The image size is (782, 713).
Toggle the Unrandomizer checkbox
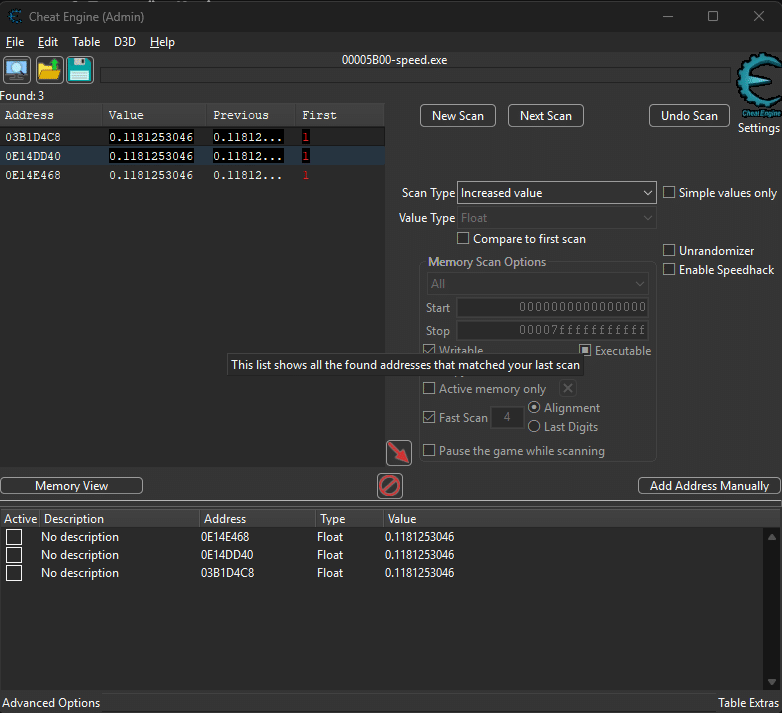click(x=670, y=251)
